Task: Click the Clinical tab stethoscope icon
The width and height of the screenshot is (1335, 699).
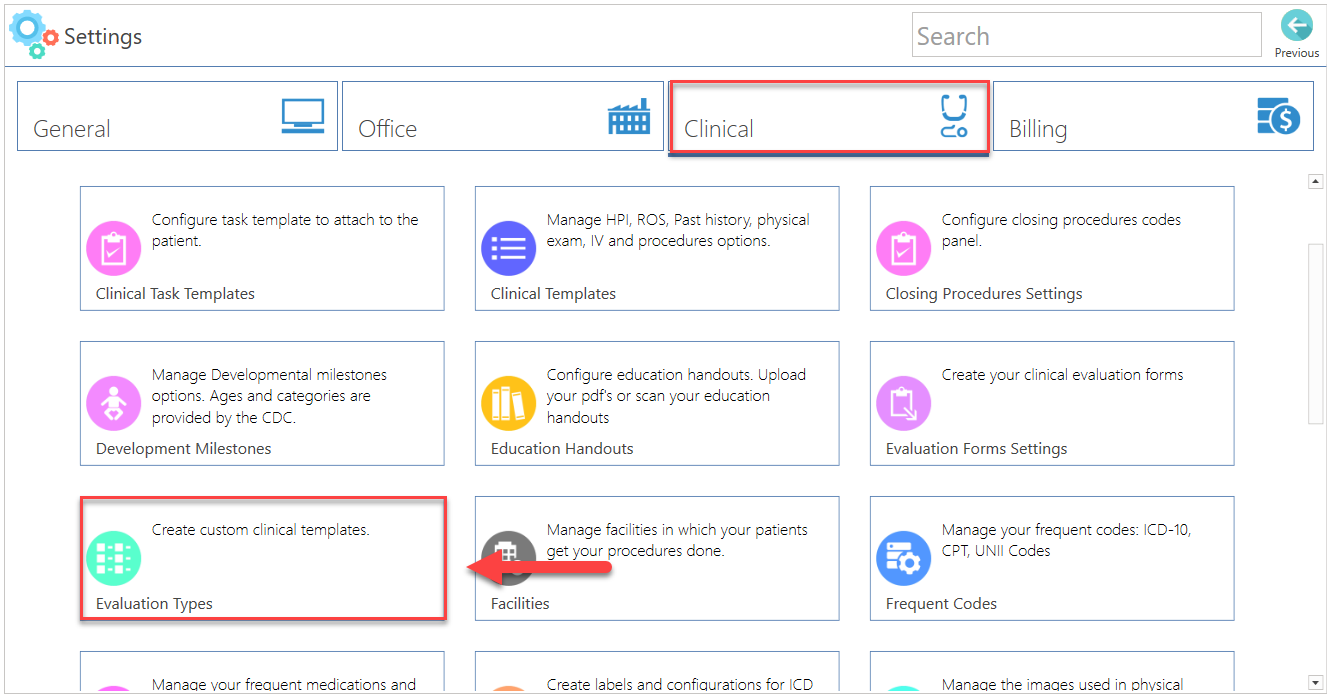Action: pyautogui.click(x=954, y=116)
